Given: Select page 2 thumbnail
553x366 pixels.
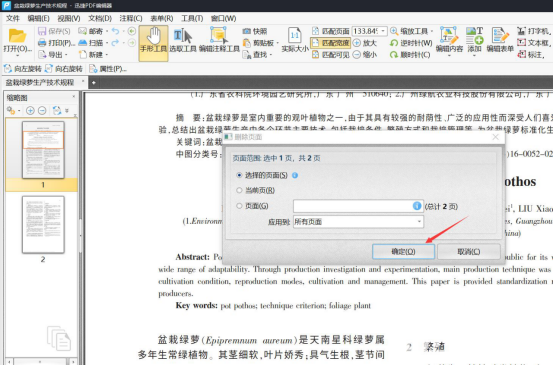Looking at the screenshot, I should pos(43,225).
